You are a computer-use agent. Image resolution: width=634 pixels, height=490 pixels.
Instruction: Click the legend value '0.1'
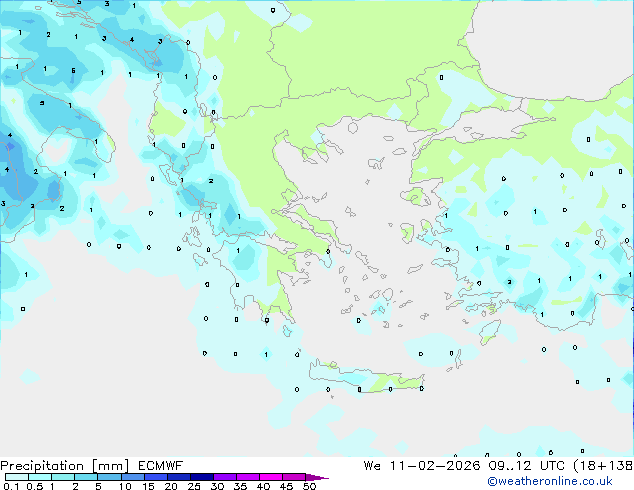tap(11, 486)
